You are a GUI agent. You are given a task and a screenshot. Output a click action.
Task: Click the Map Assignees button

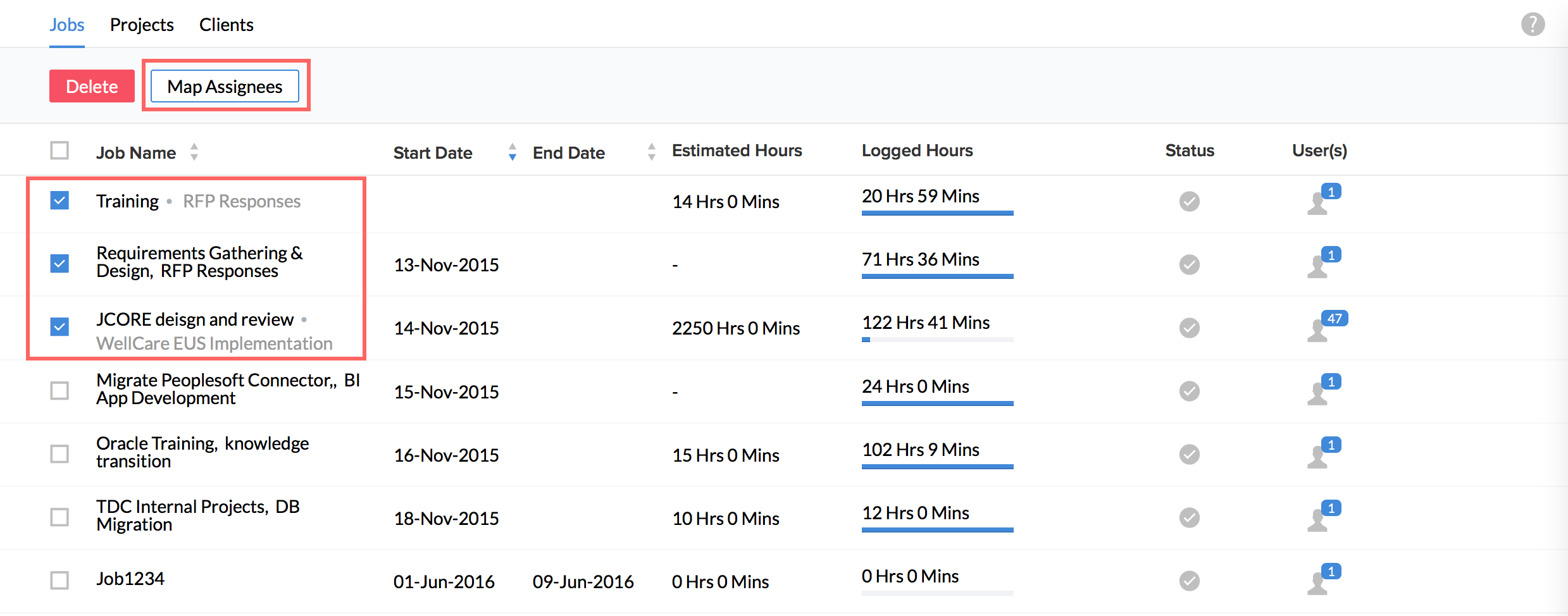pyautogui.click(x=225, y=86)
